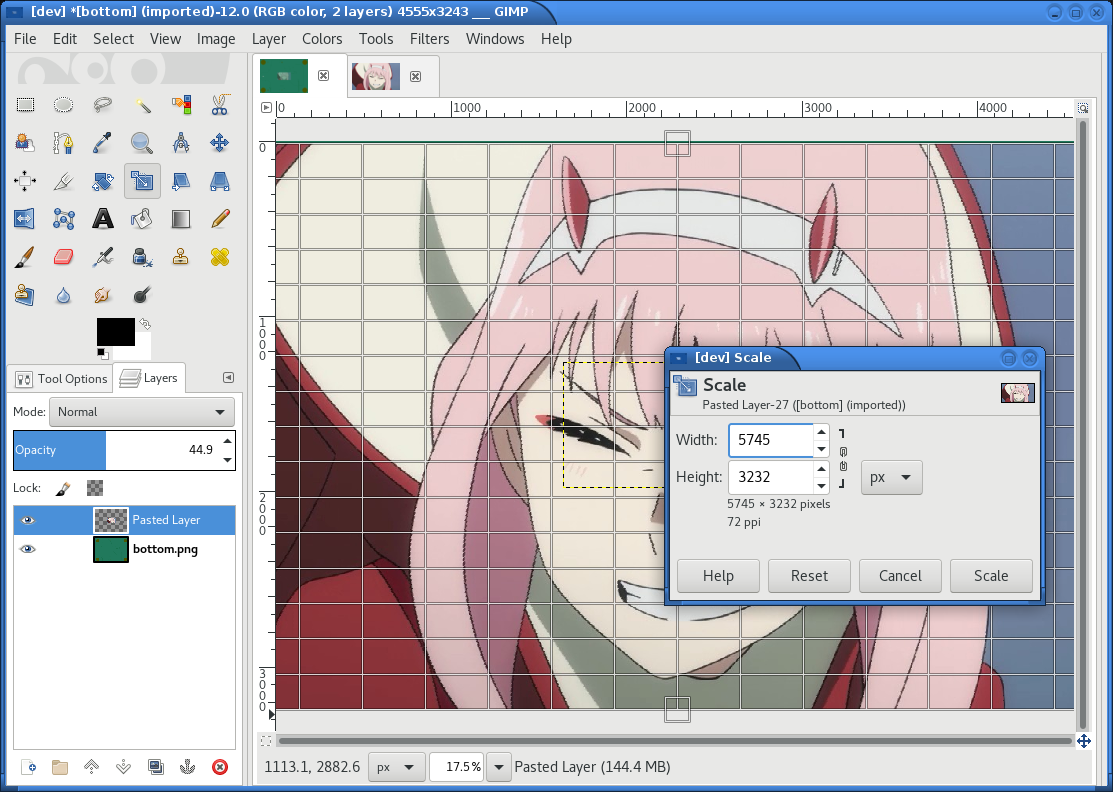Switch to the Tool Options tab
Image resolution: width=1113 pixels, height=792 pixels.
61,378
